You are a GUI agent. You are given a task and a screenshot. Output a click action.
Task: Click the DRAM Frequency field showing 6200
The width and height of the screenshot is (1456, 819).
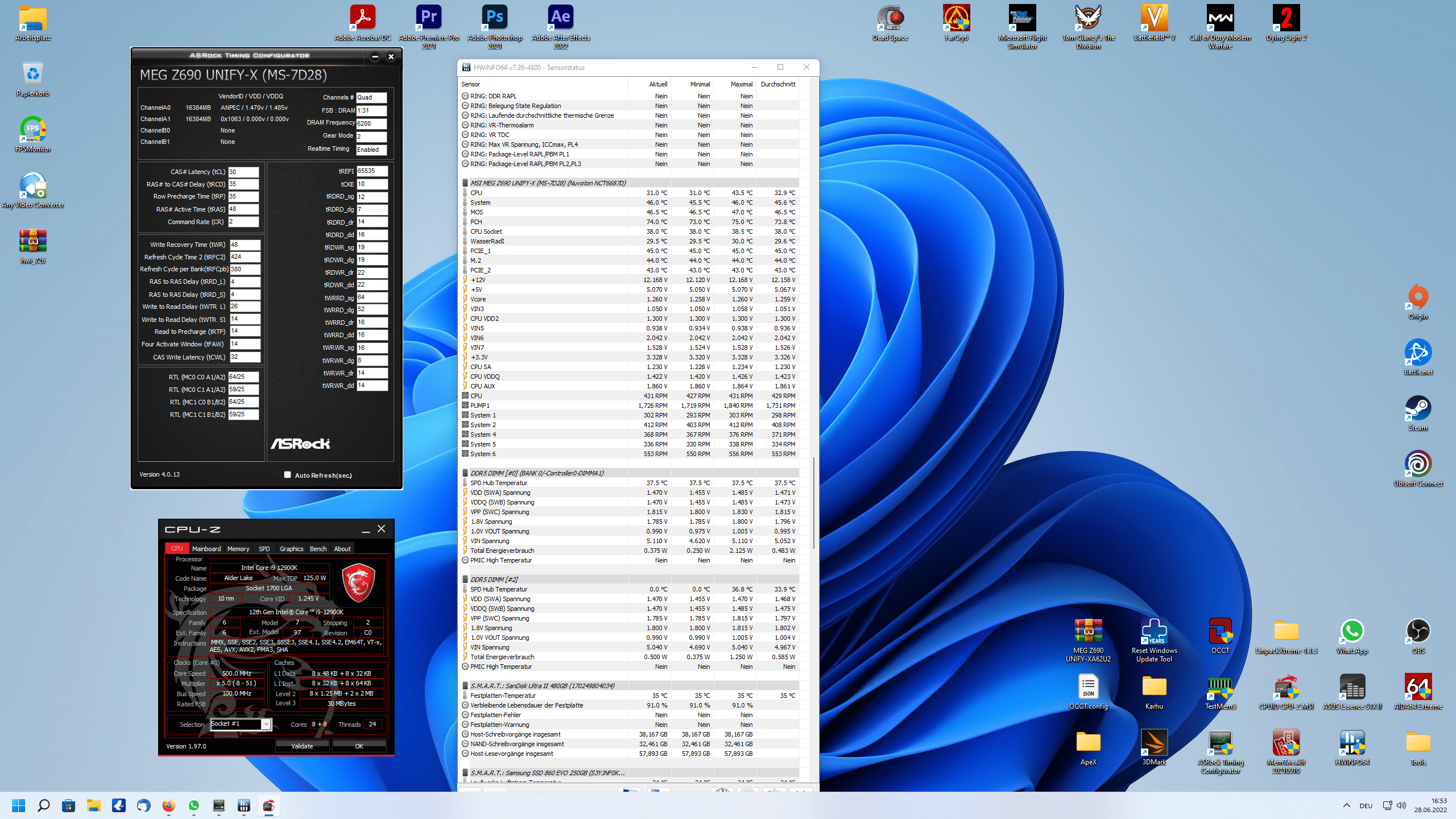(371, 123)
